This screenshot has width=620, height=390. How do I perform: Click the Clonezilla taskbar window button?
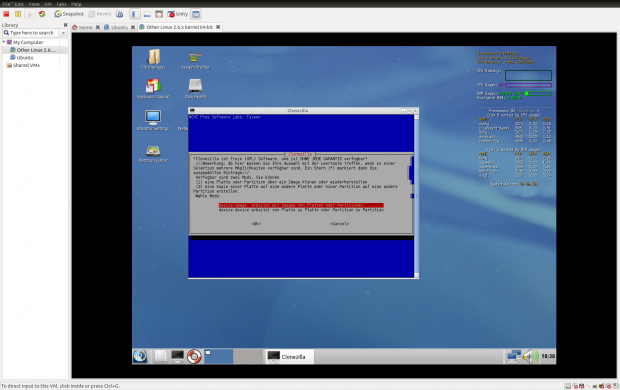[x=289, y=356]
